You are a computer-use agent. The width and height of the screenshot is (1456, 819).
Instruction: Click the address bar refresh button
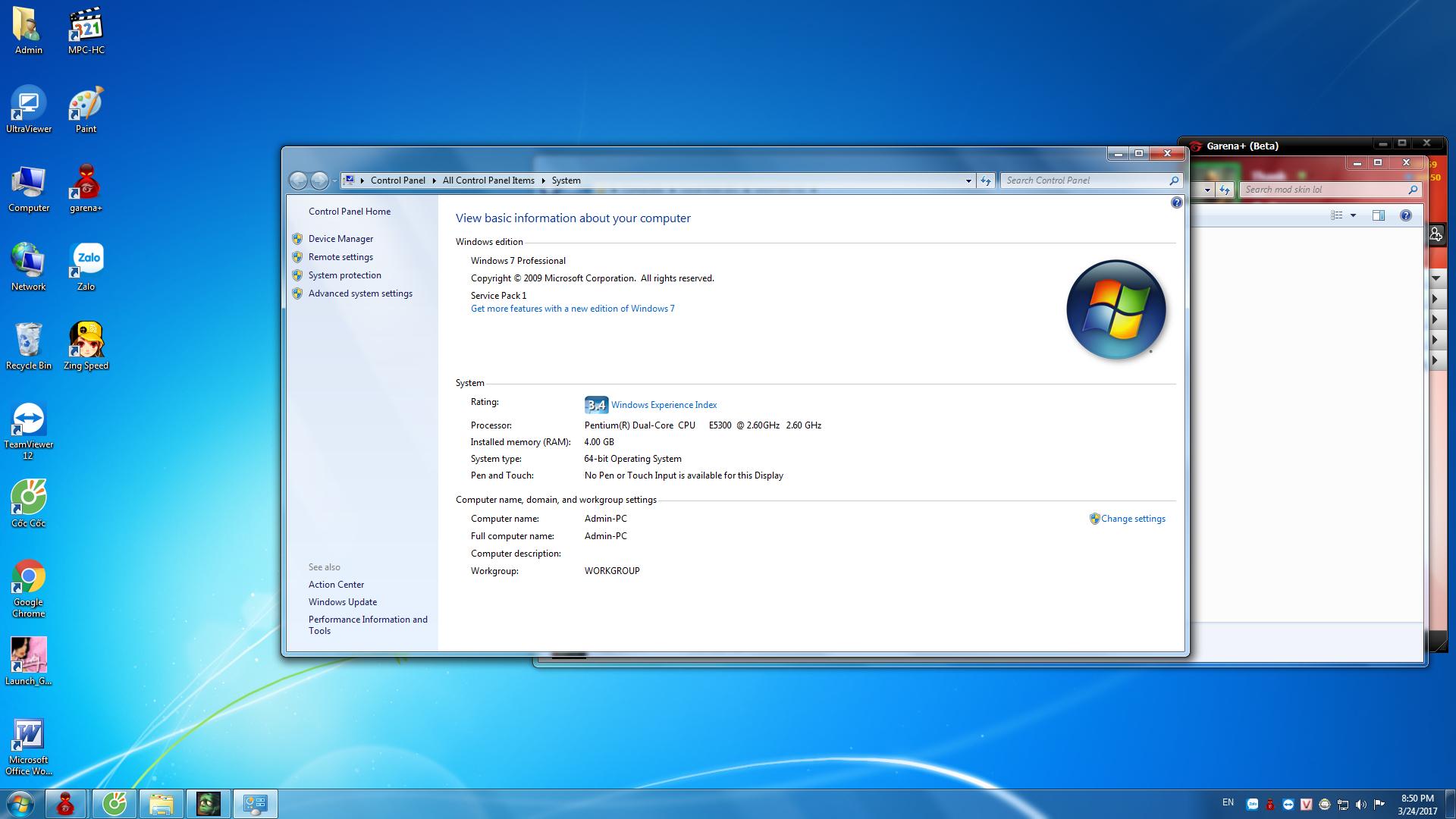pos(985,180)
